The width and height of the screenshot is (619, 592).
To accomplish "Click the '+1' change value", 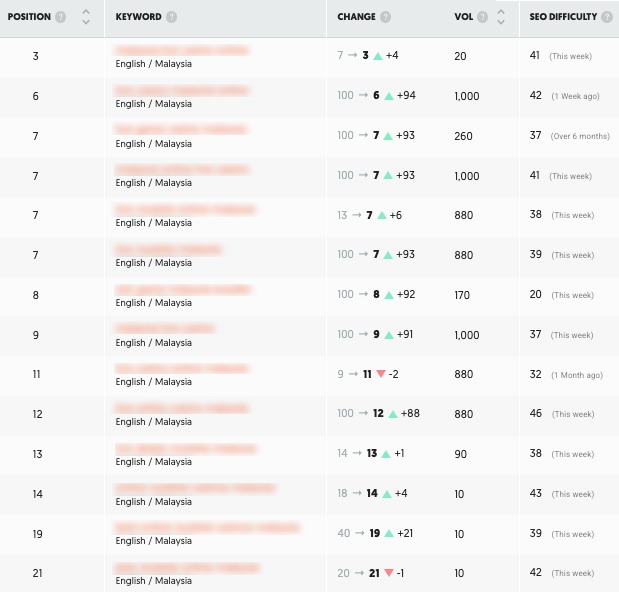I will coord(399,453).
